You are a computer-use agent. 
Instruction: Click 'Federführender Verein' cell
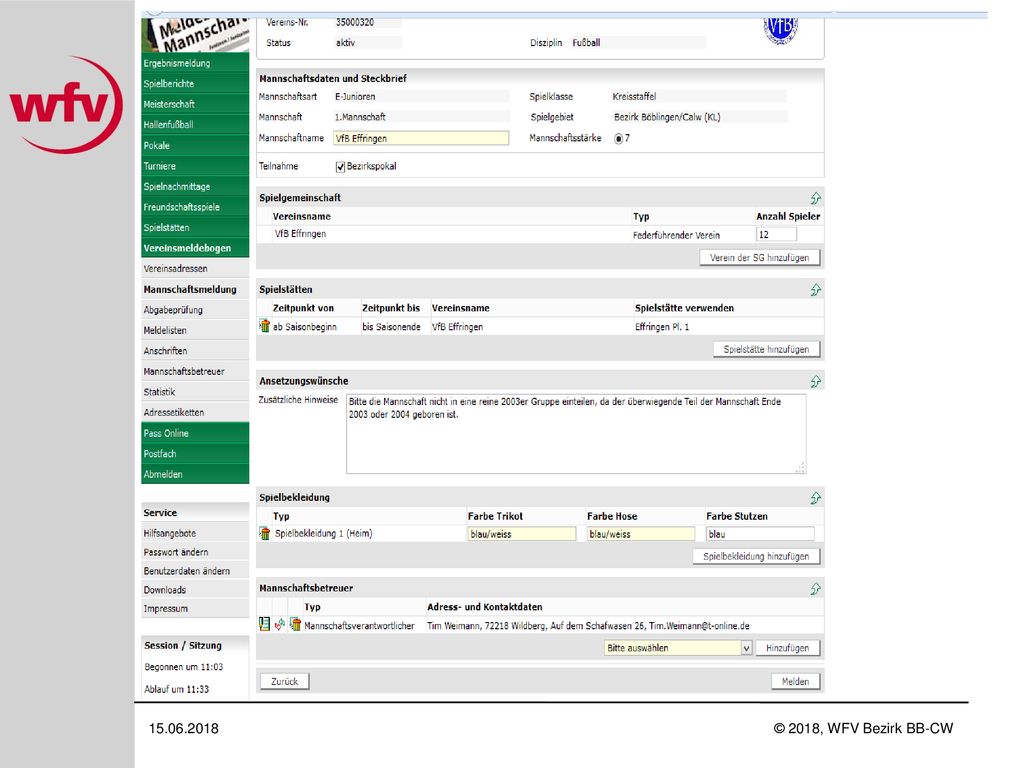[677, 235]
